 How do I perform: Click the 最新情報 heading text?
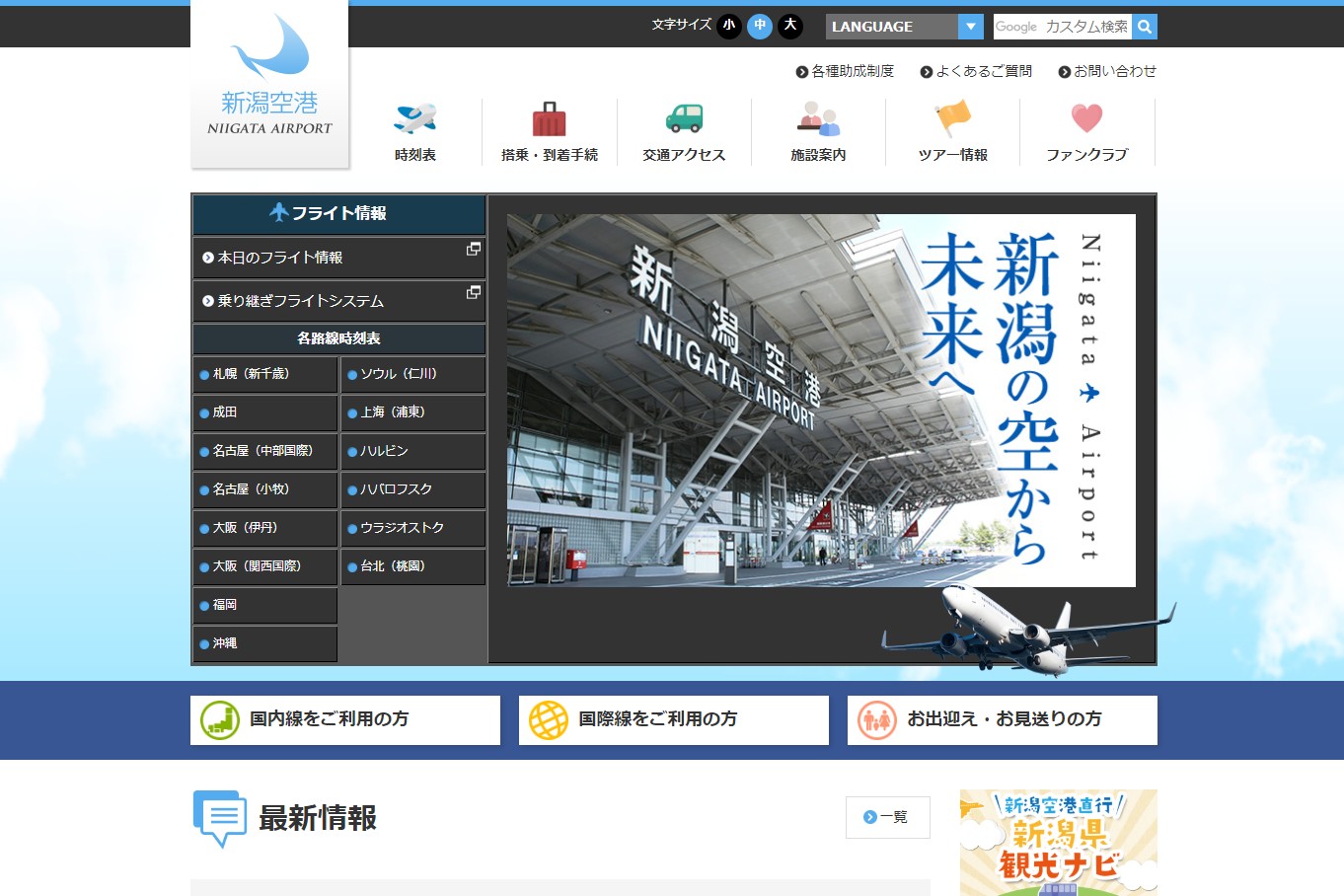pos(318,818)
